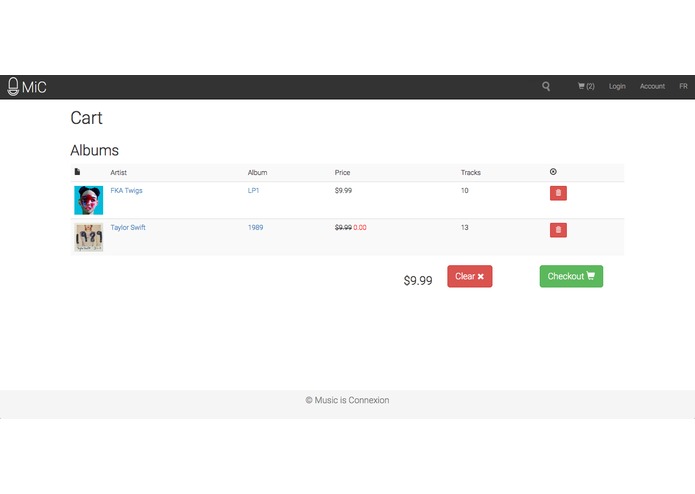Click the red 0.00 discounted price
Image resolution: width=695 pixels, height=494 pixels.
pyautogui.click(x=360, y=227)
